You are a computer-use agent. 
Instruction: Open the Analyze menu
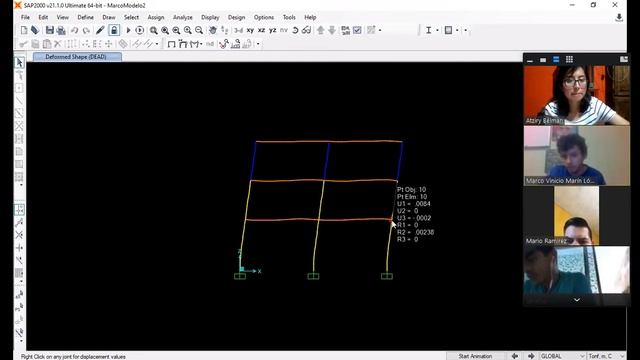pos(182,17)
